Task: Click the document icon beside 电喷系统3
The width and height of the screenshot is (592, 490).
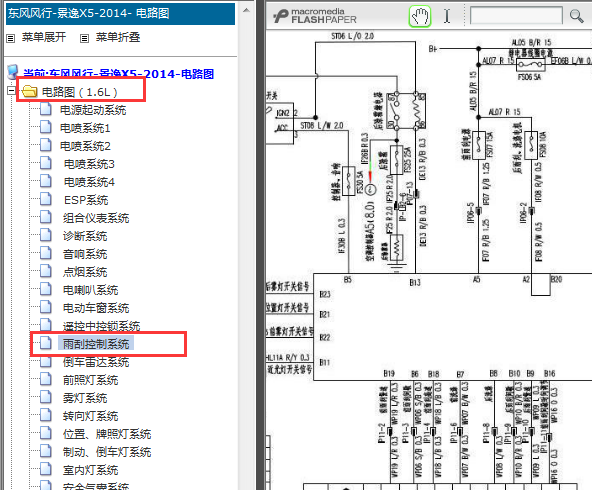Action: [x=46, y=163]
